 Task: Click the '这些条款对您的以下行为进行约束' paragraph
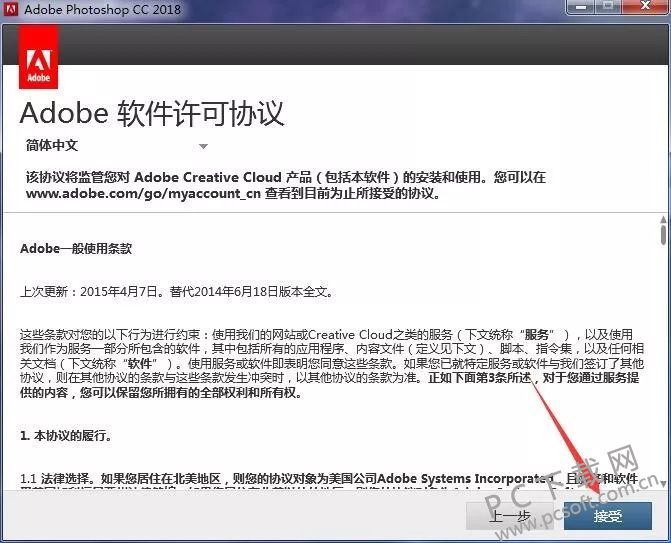[332, 363]
